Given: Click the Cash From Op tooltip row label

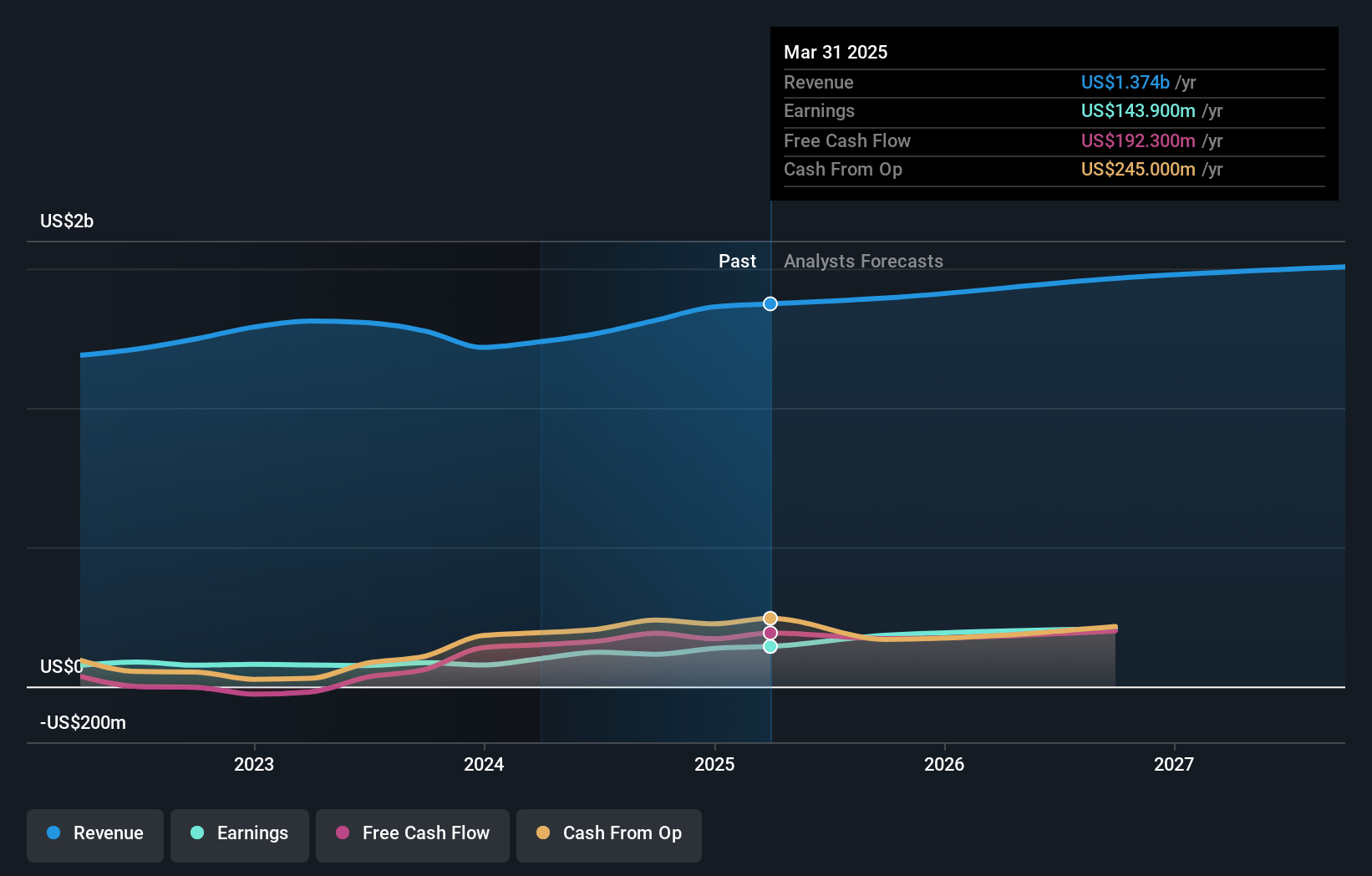Looking at the screenshot, I should 843,169.
